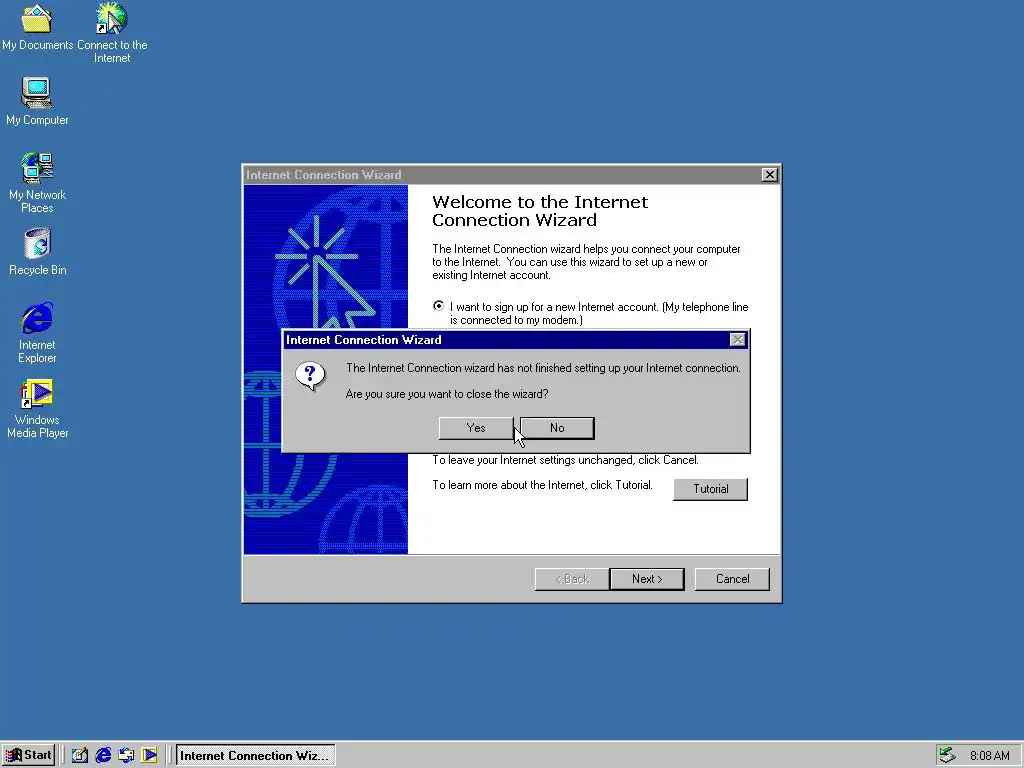Close the confirmation dialog with X
The height and width of the screenshot is (768, 1024).
point(737,340)
